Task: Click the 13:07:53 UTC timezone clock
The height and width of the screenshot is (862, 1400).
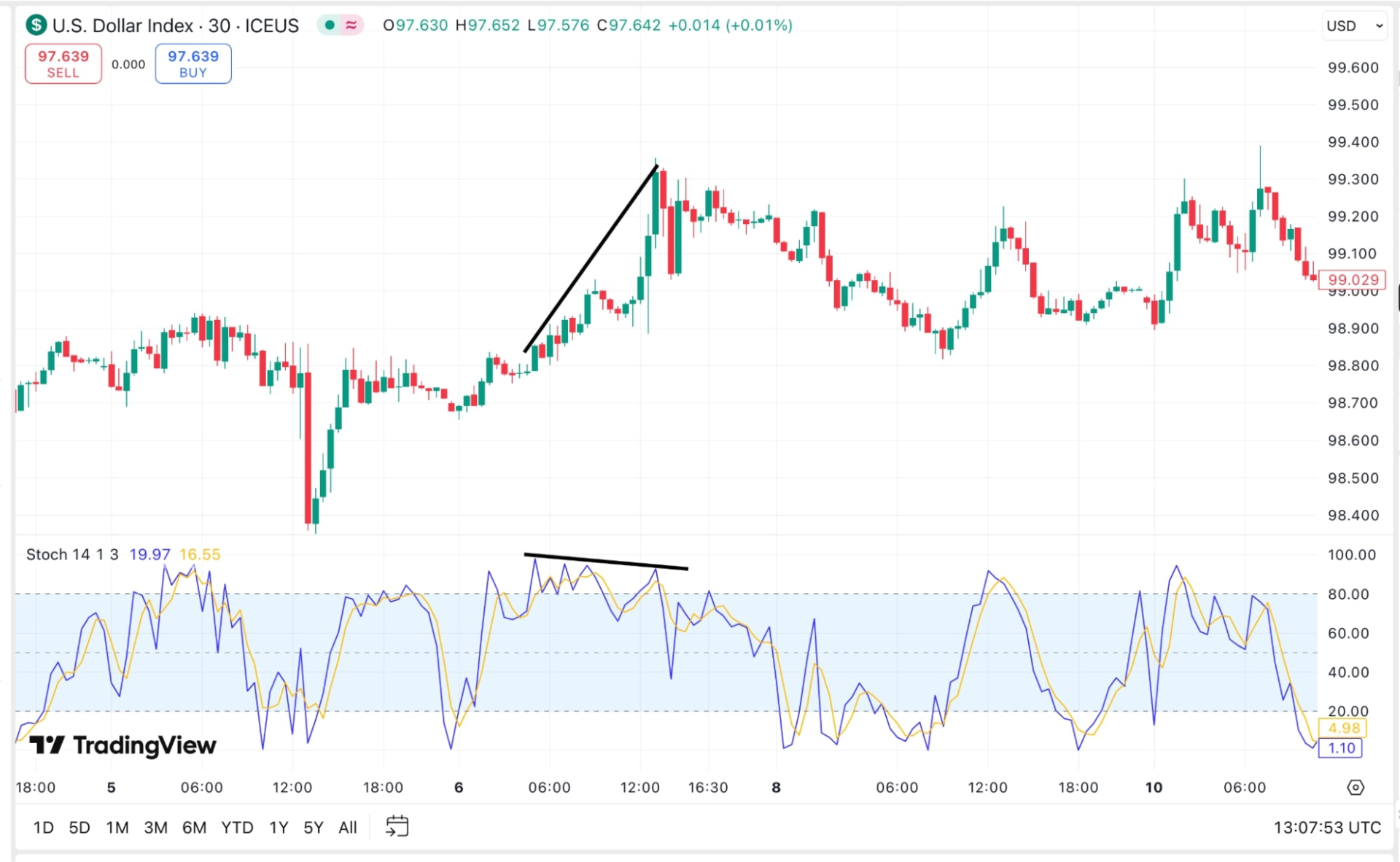Action: (x=1326, y=828)
